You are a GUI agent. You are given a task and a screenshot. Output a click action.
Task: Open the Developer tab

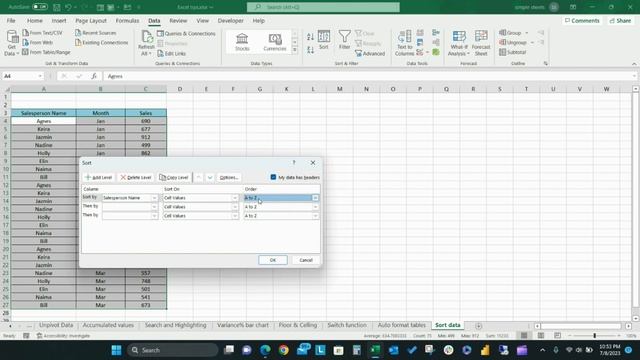231,20
